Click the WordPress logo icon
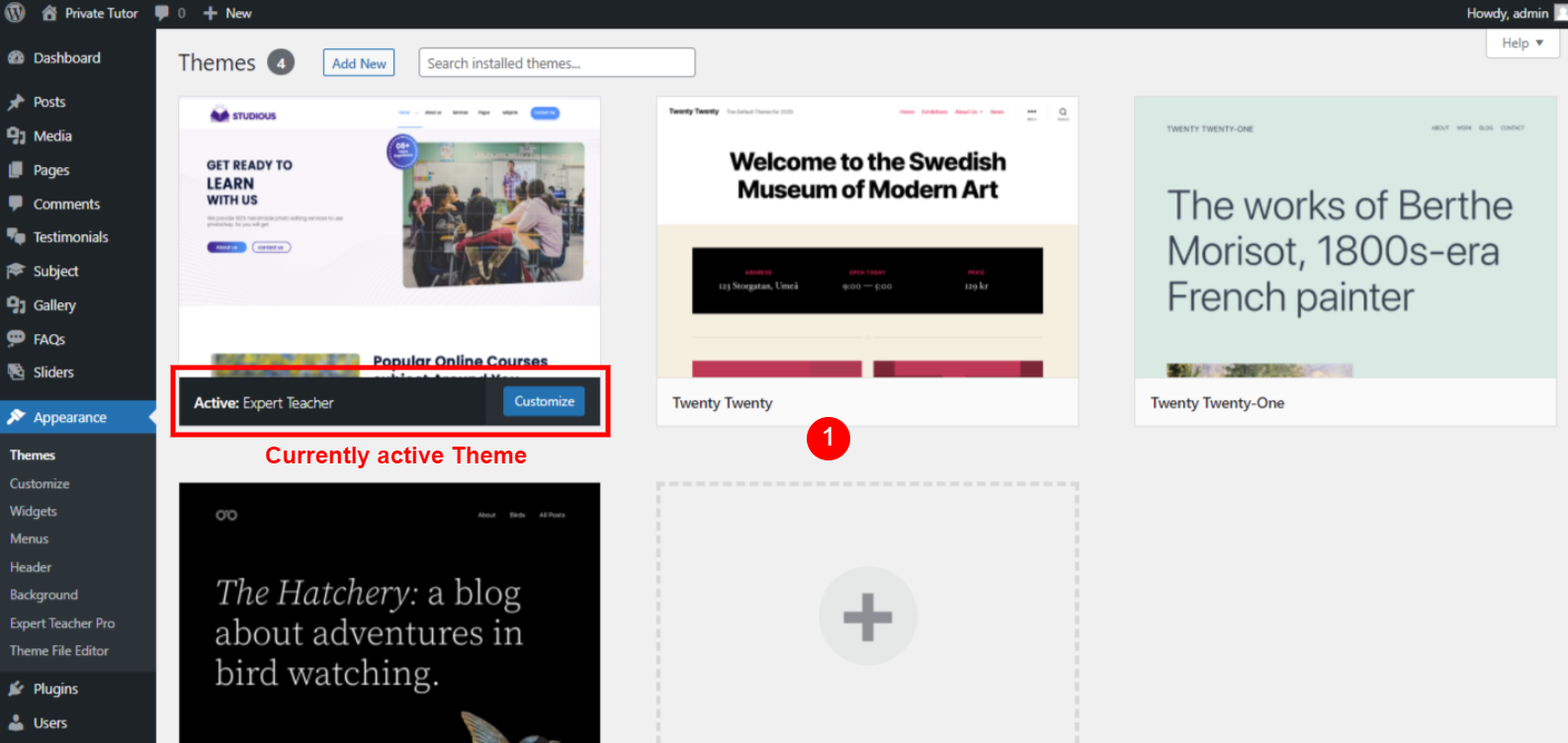1568x743 pixels. click(x=15, y=13)
